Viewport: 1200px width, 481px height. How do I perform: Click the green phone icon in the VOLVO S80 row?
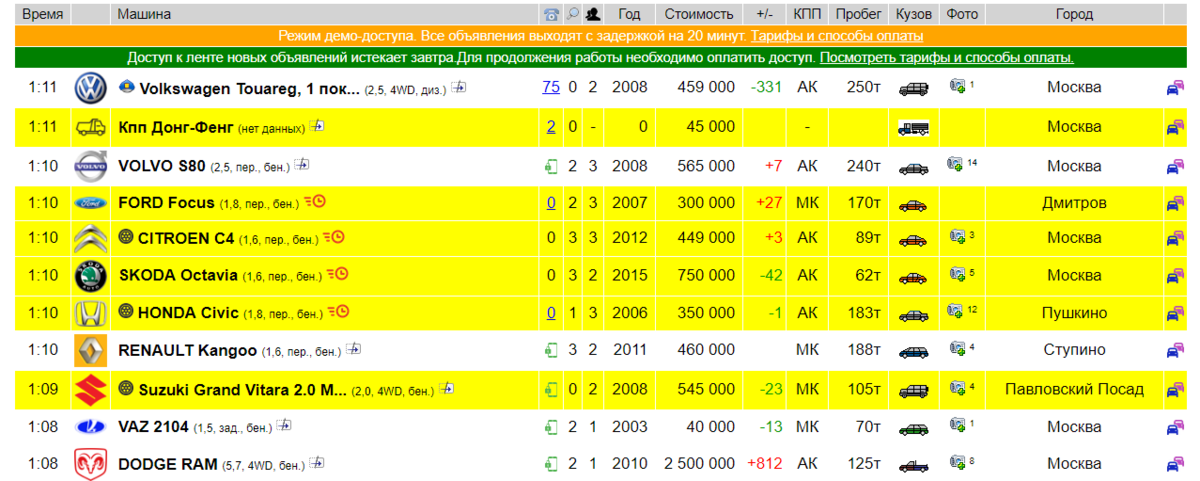(551, 165)
